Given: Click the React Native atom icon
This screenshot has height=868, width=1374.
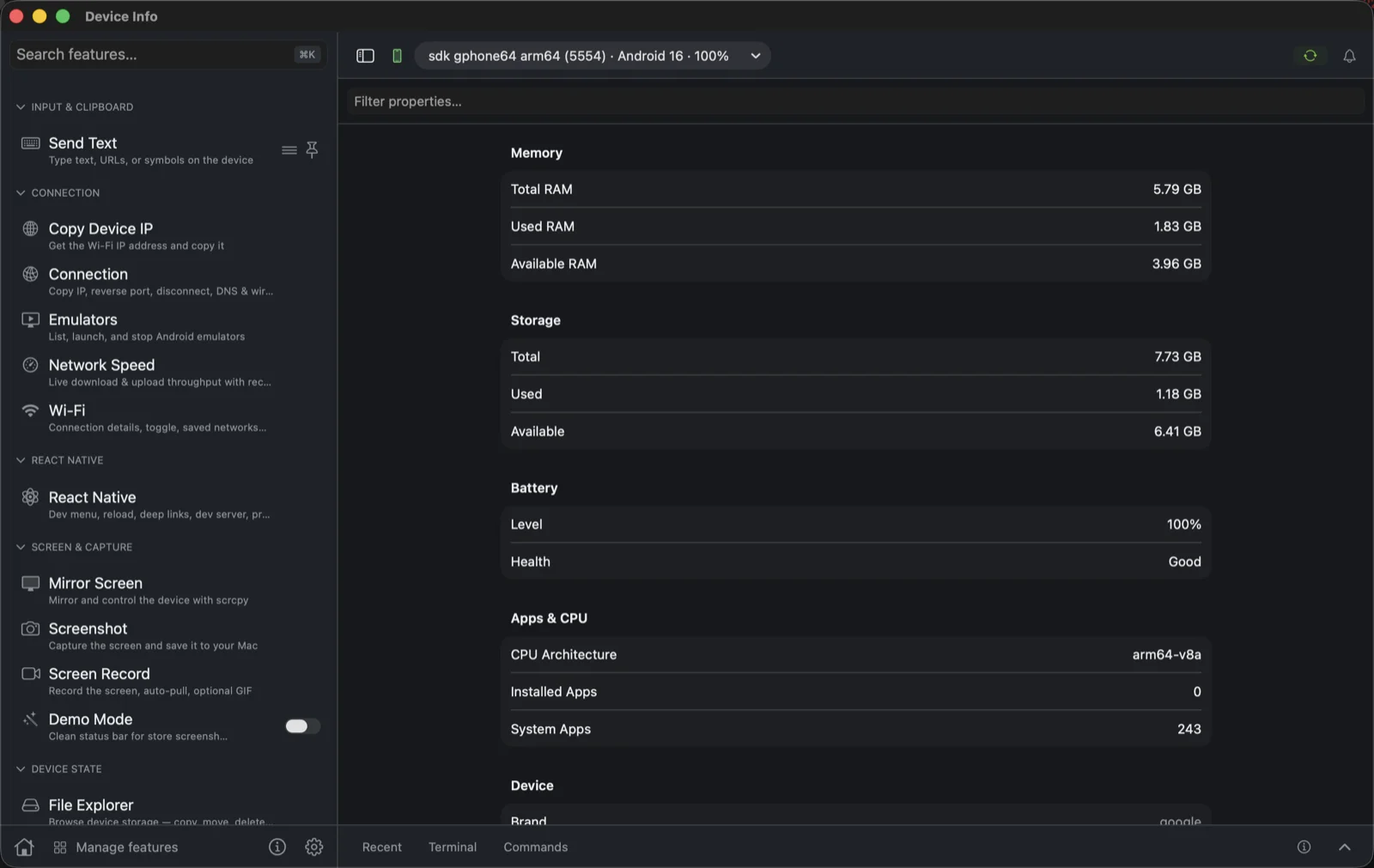Looking at the screenshot, I should pyautogui.click(x=30, y=497).
